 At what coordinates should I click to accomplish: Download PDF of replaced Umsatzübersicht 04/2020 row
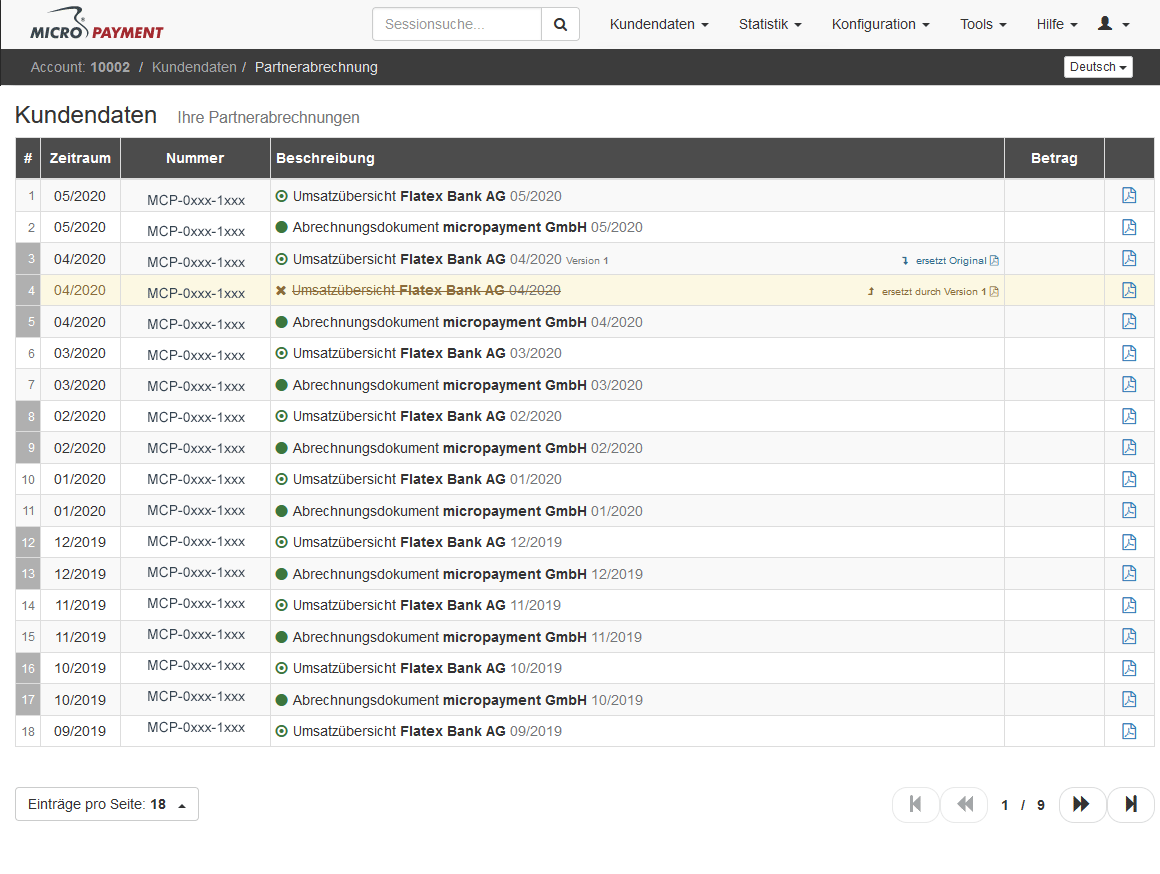tap(1129, 290)
